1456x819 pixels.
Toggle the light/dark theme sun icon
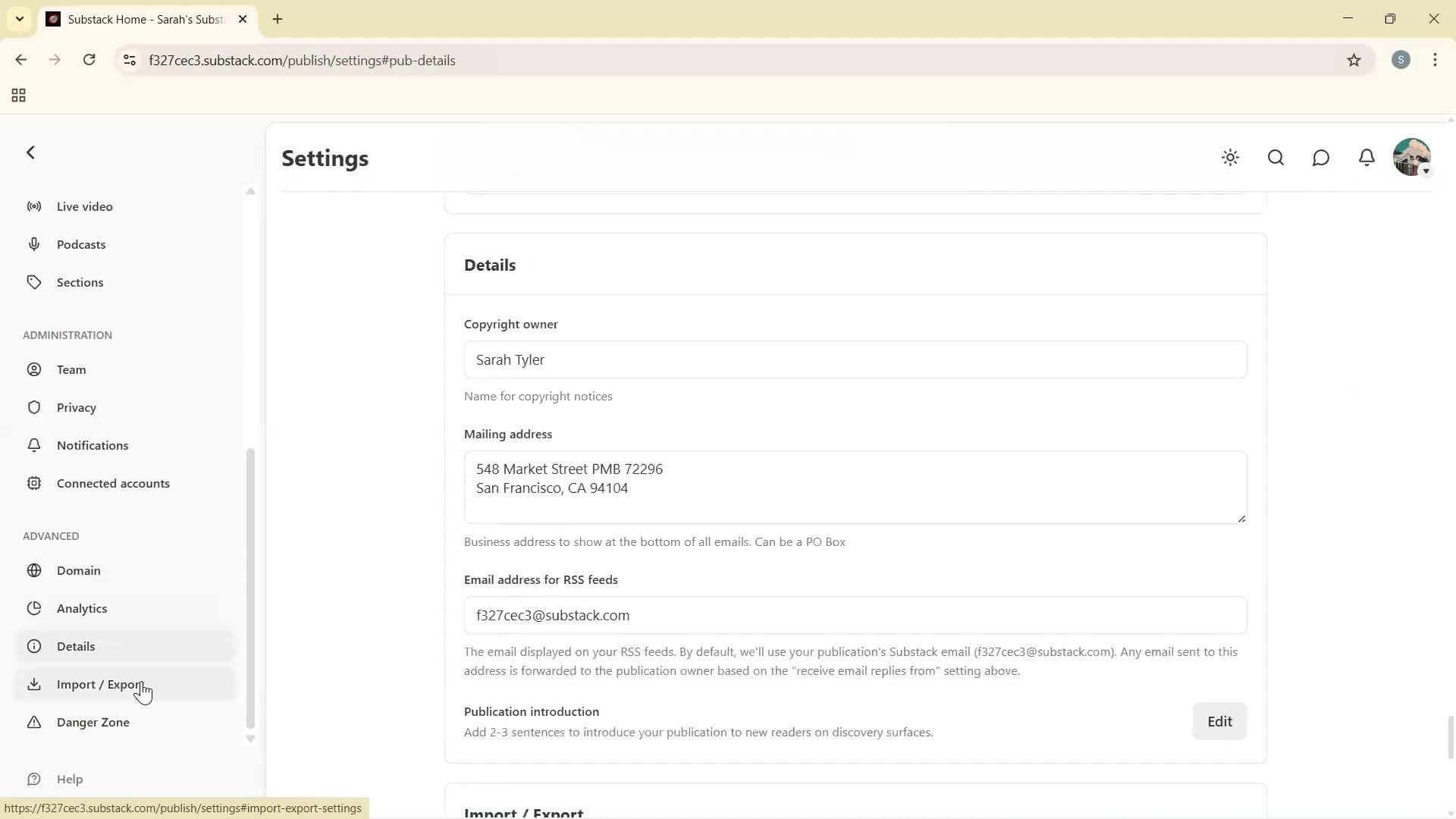point(1230,157)
